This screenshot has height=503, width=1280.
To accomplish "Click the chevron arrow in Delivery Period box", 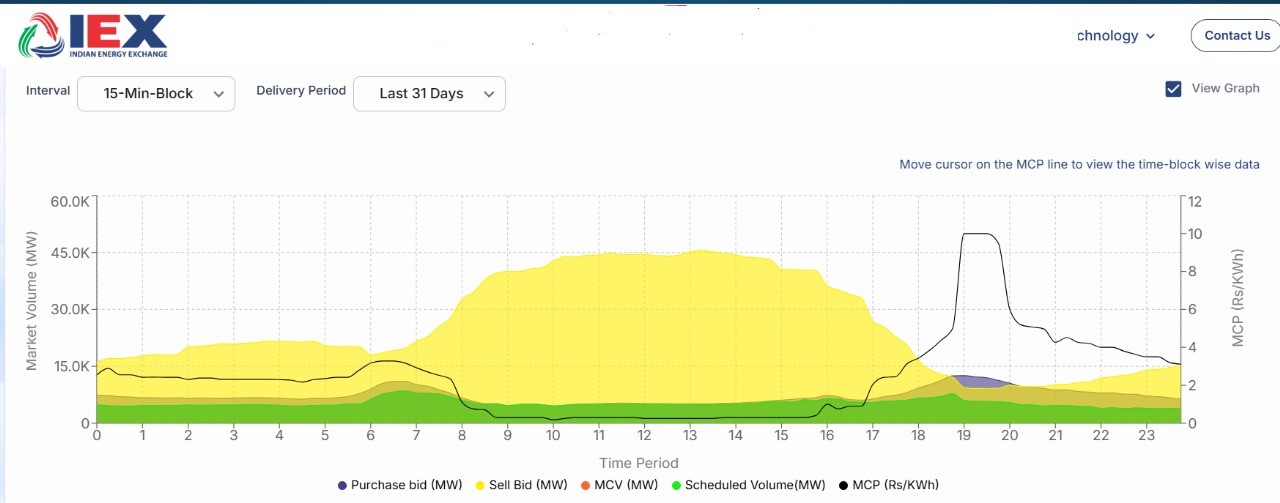I will (489, 94).
